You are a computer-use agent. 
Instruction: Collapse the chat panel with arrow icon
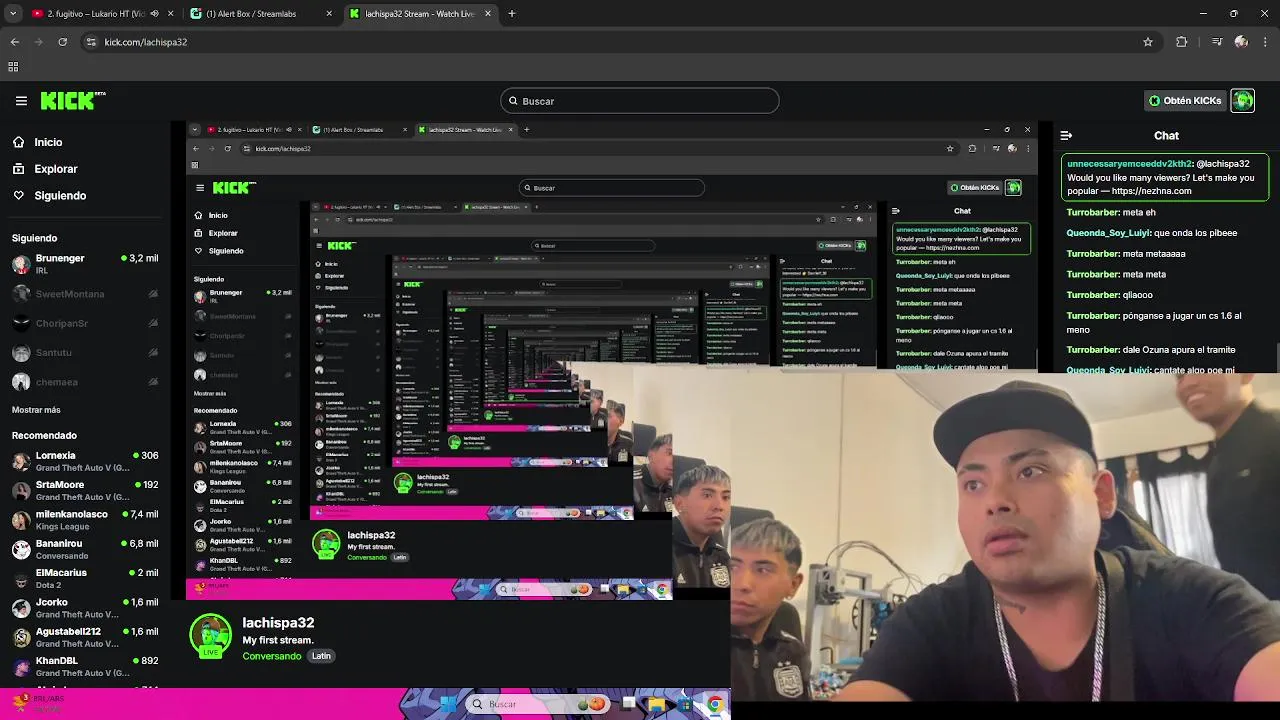(x=1066, y=135)
